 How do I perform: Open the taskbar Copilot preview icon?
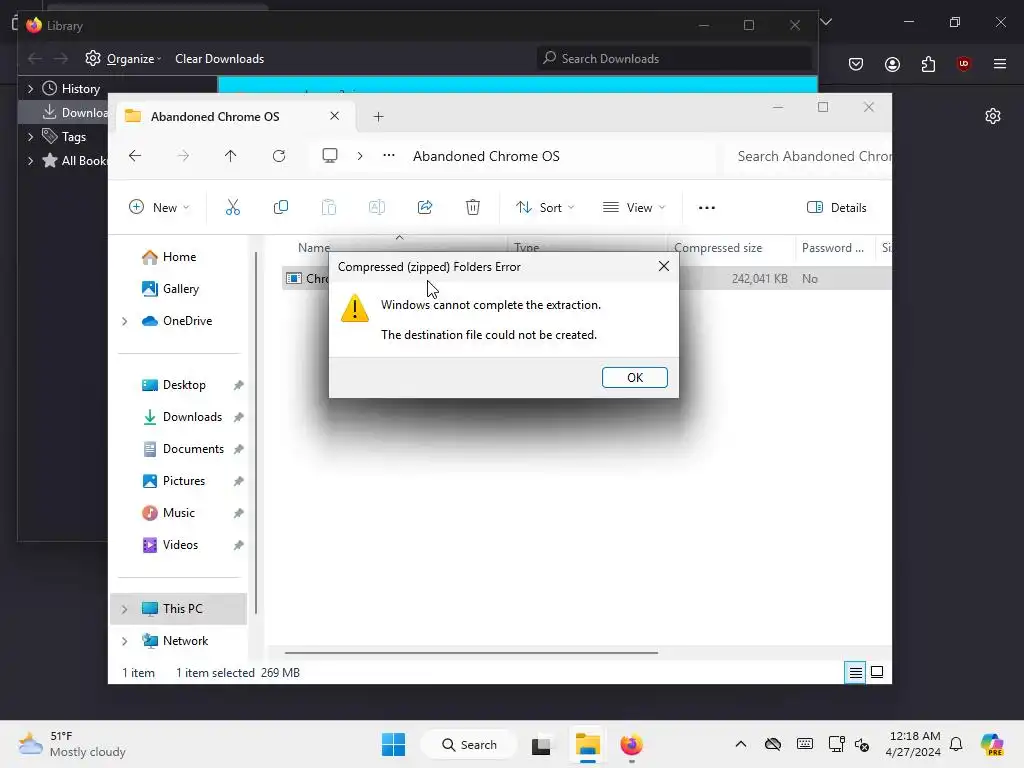(991, 744)
